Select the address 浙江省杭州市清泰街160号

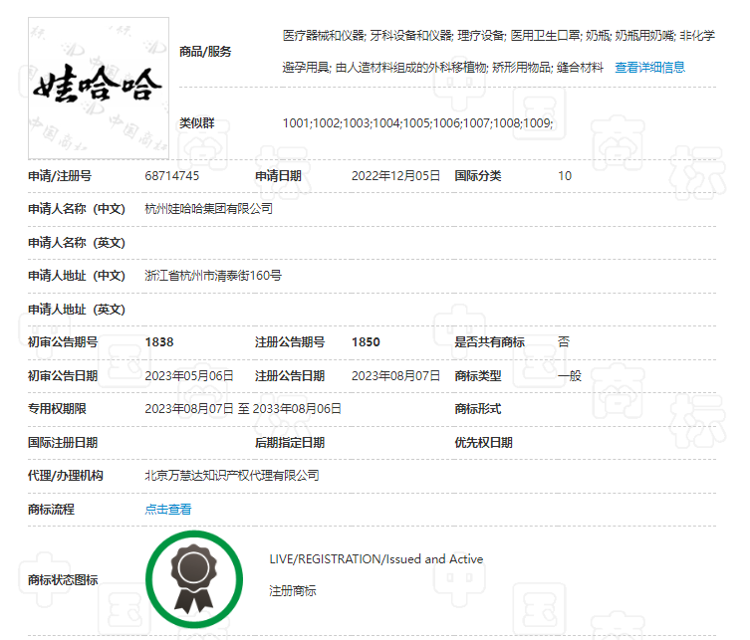click(x=213, y=276)
